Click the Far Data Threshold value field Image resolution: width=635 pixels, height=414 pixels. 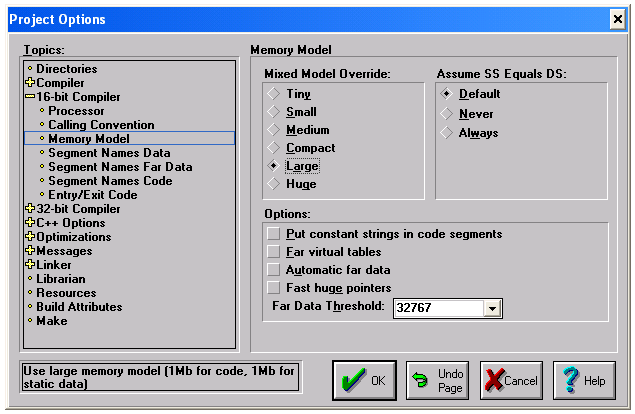(x=439, y=309)
